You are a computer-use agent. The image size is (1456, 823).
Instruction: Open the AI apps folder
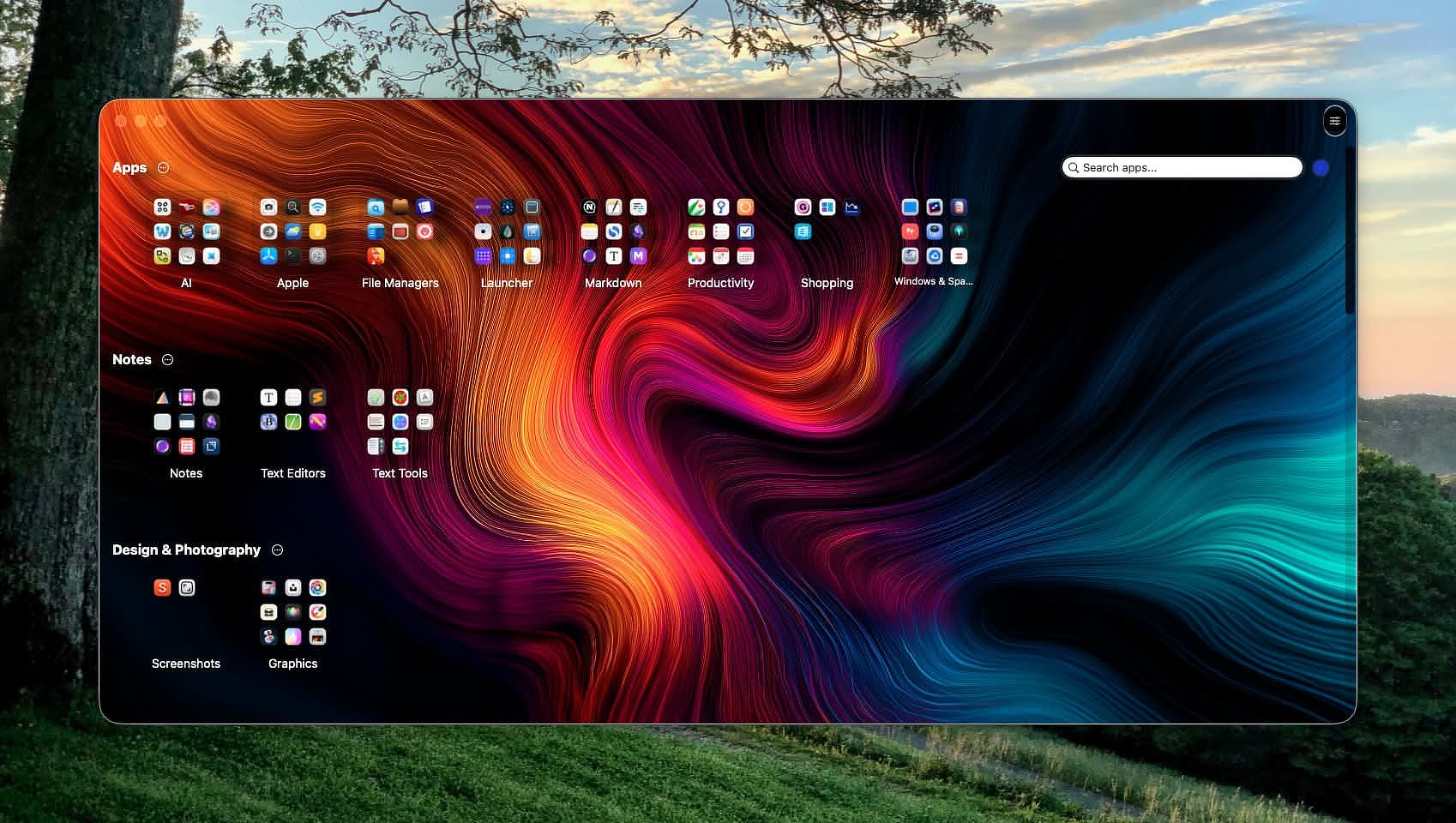point(186,232)
